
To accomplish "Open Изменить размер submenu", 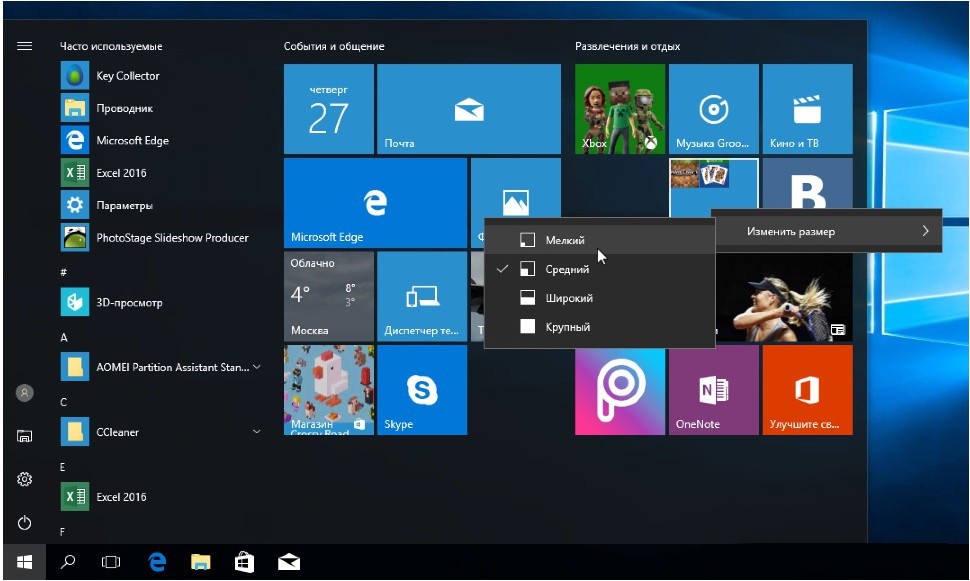I will tap(826, 231).
